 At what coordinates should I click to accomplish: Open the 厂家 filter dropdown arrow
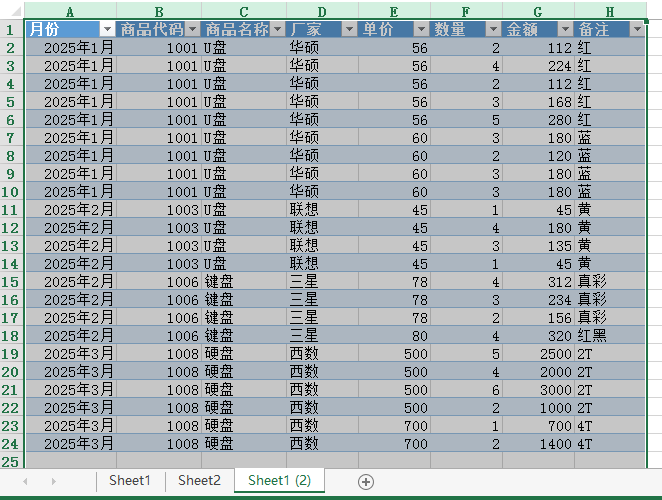click(x=349, y=29)
